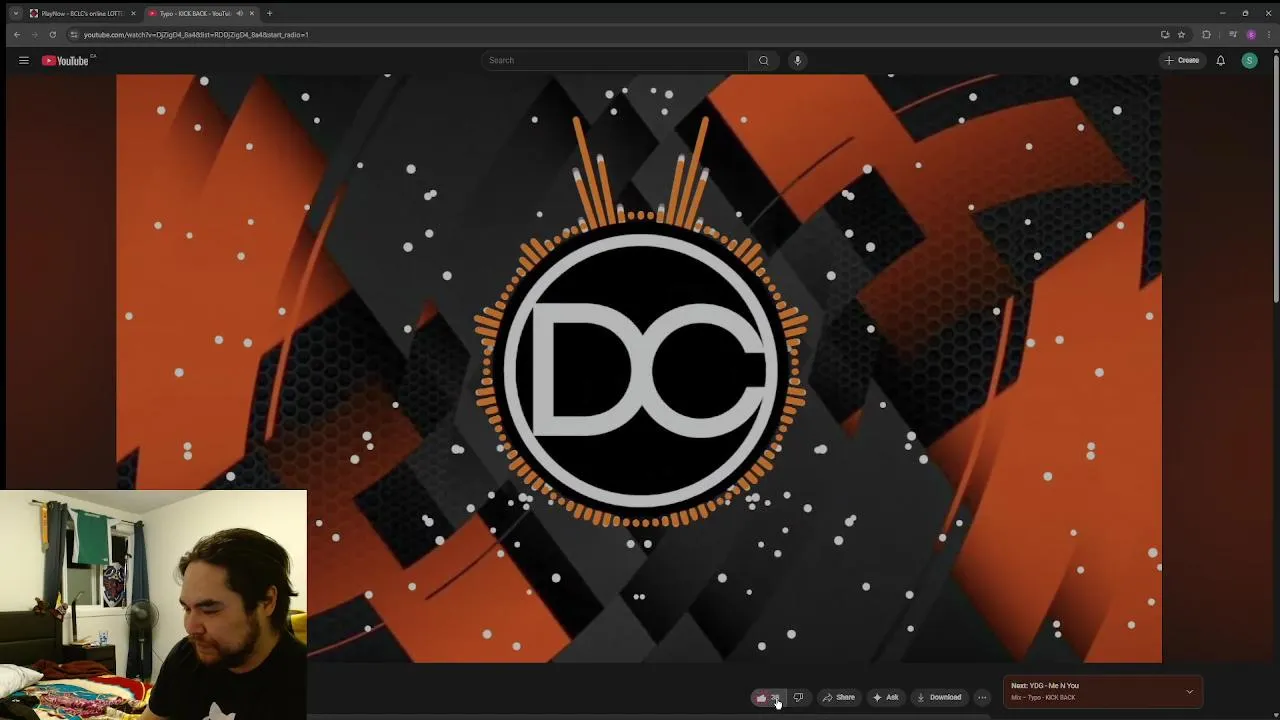
Task: Open media controls icon in toolbar
Action: 1233,34
